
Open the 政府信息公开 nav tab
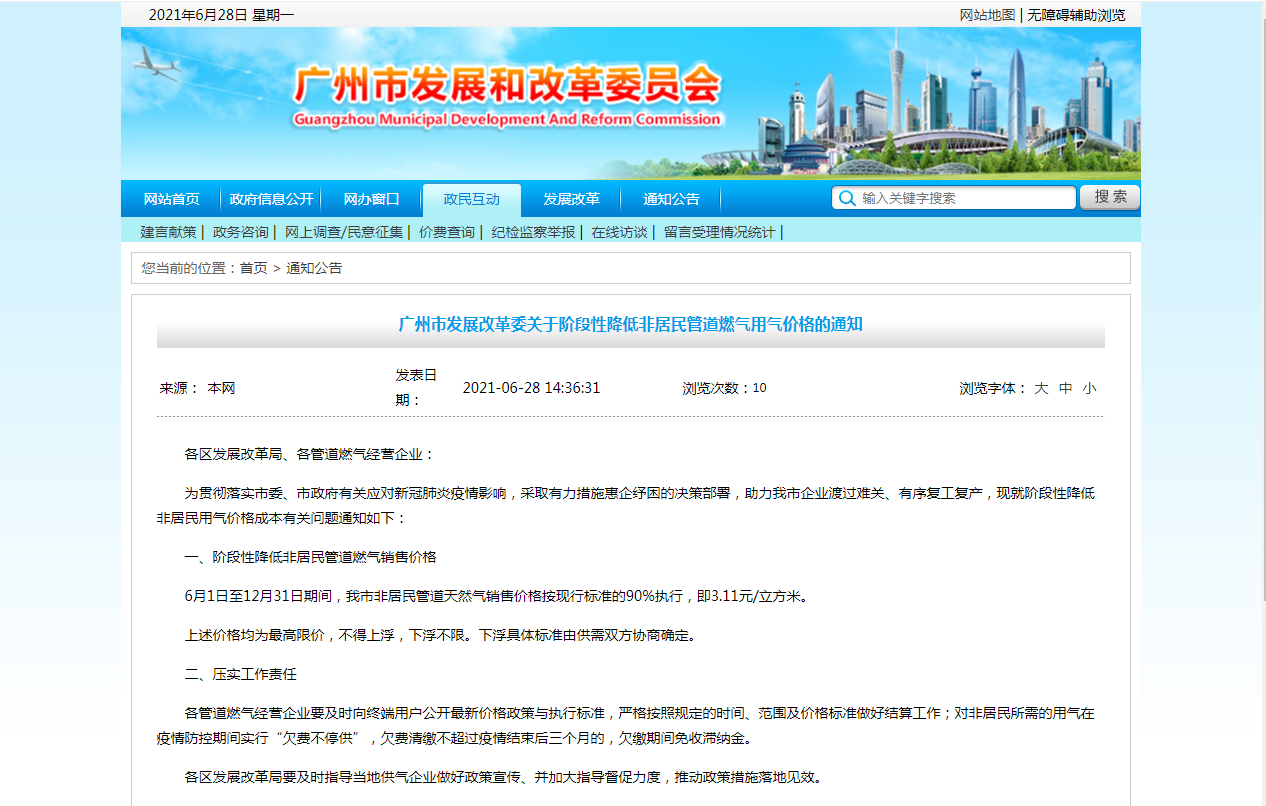point(271,199)
